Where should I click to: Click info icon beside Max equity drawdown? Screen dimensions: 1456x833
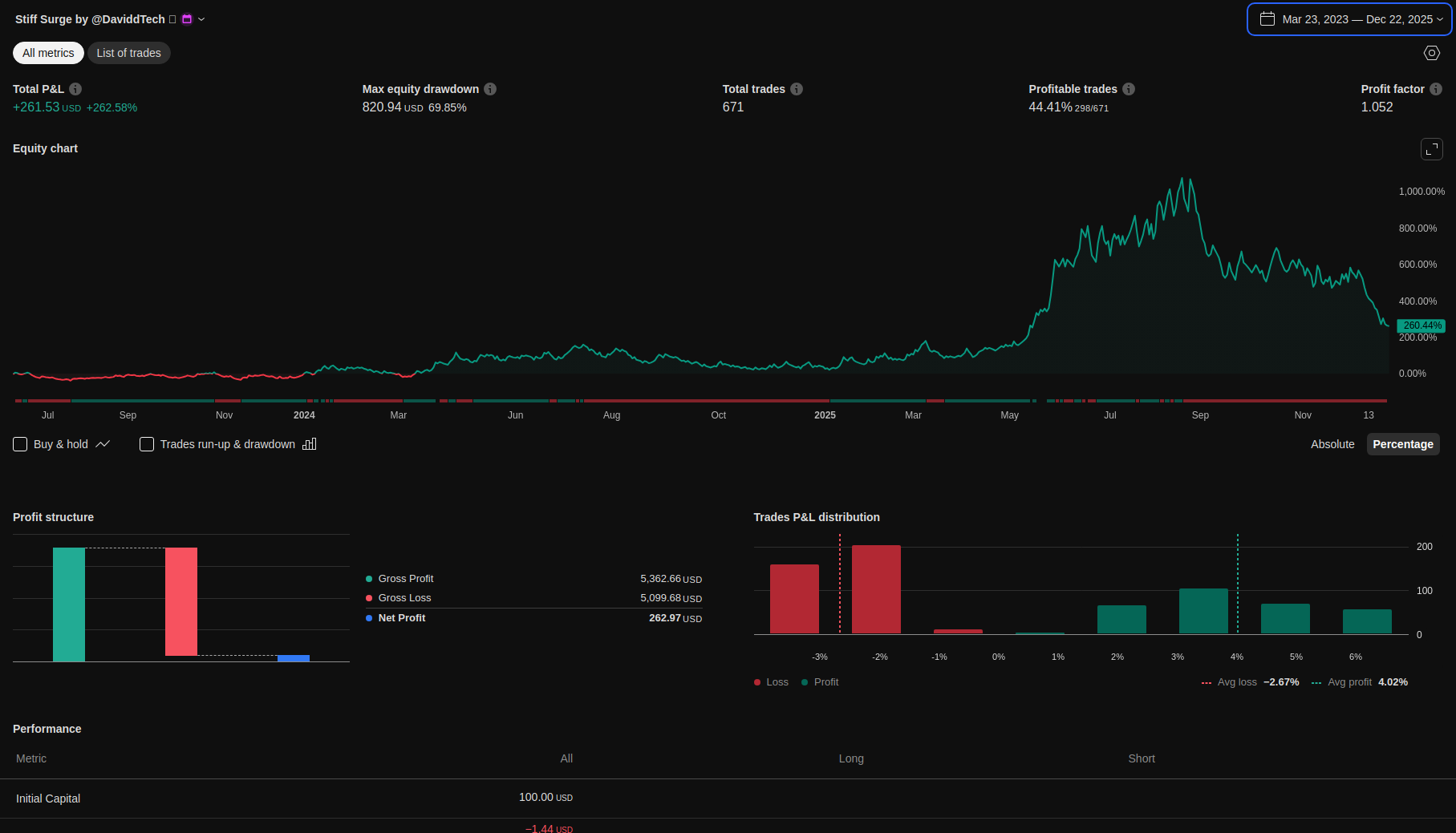coord(490,89)
